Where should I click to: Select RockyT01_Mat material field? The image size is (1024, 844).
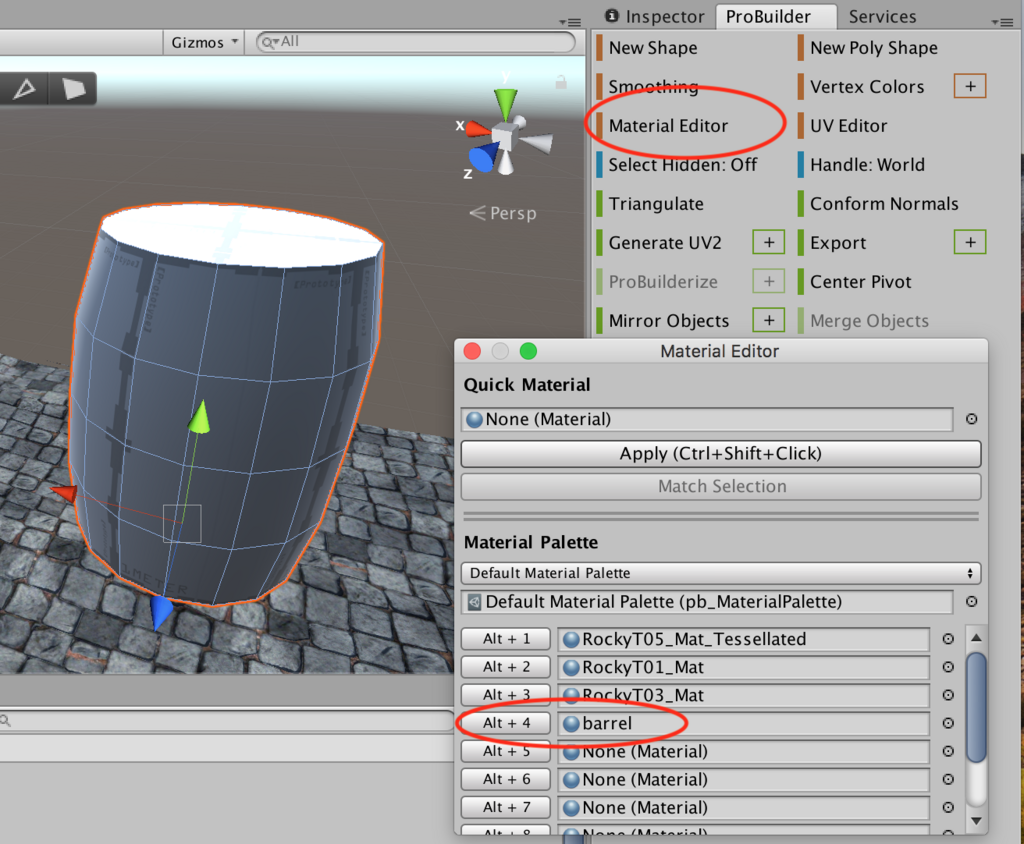point(744,667)
